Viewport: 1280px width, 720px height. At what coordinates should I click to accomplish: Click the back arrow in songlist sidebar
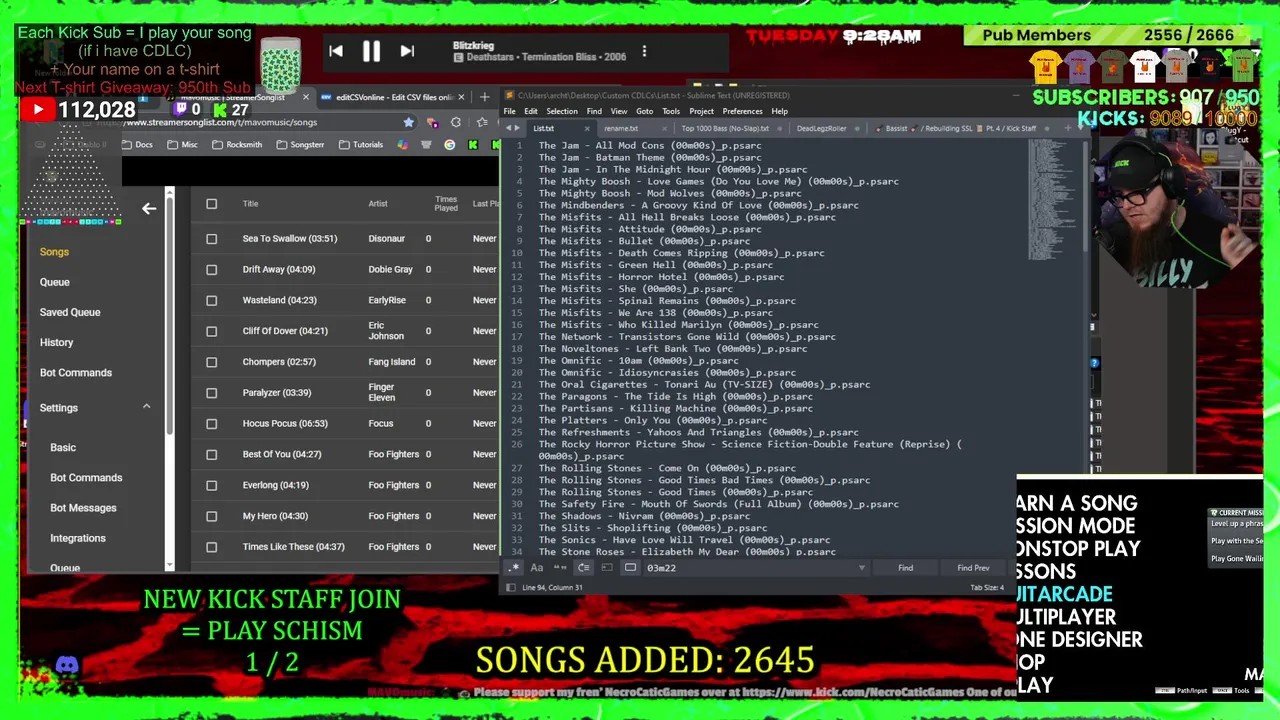[x=149, y=208]
